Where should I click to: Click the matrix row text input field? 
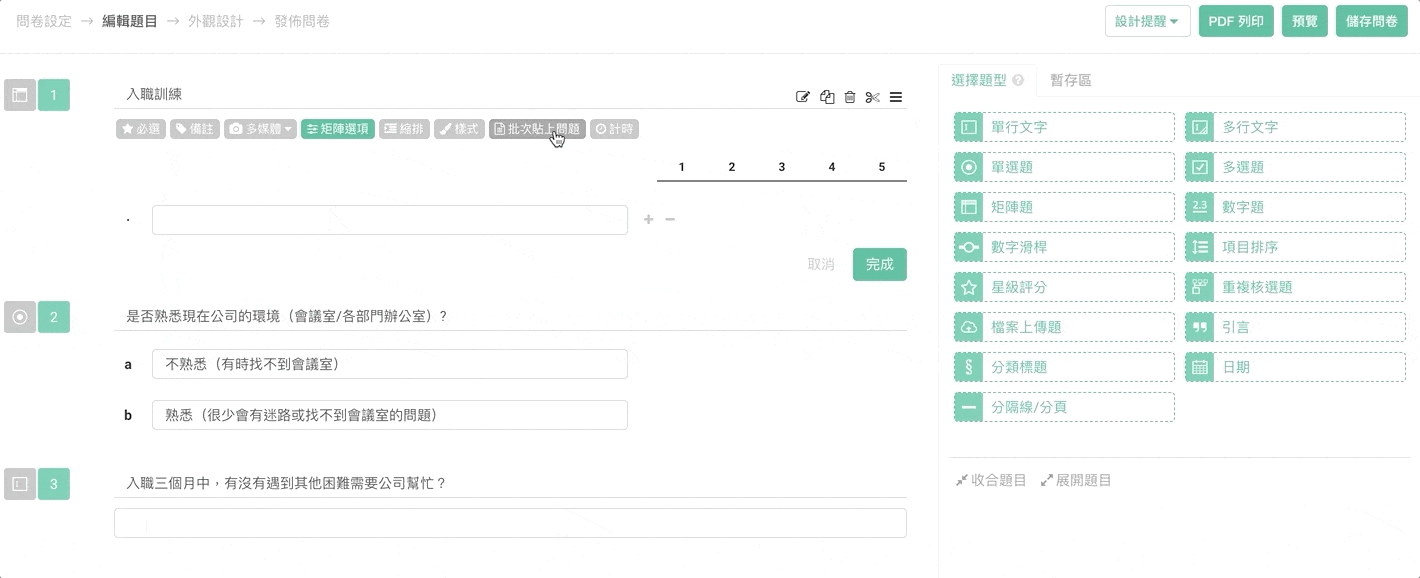(389, 220)
